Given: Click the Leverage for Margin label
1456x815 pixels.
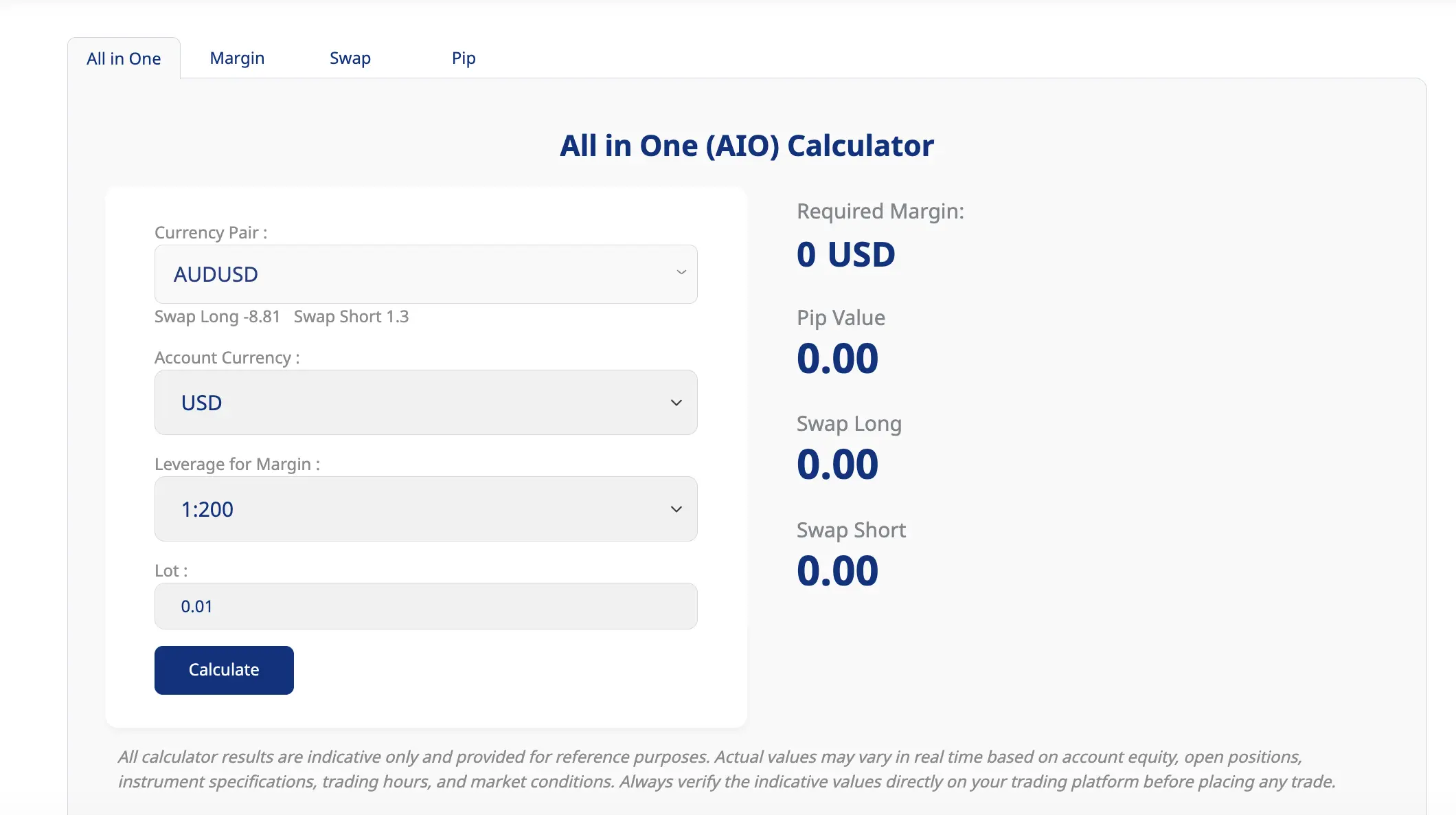Looking at the screenshot, I should (x=237, y=465).
